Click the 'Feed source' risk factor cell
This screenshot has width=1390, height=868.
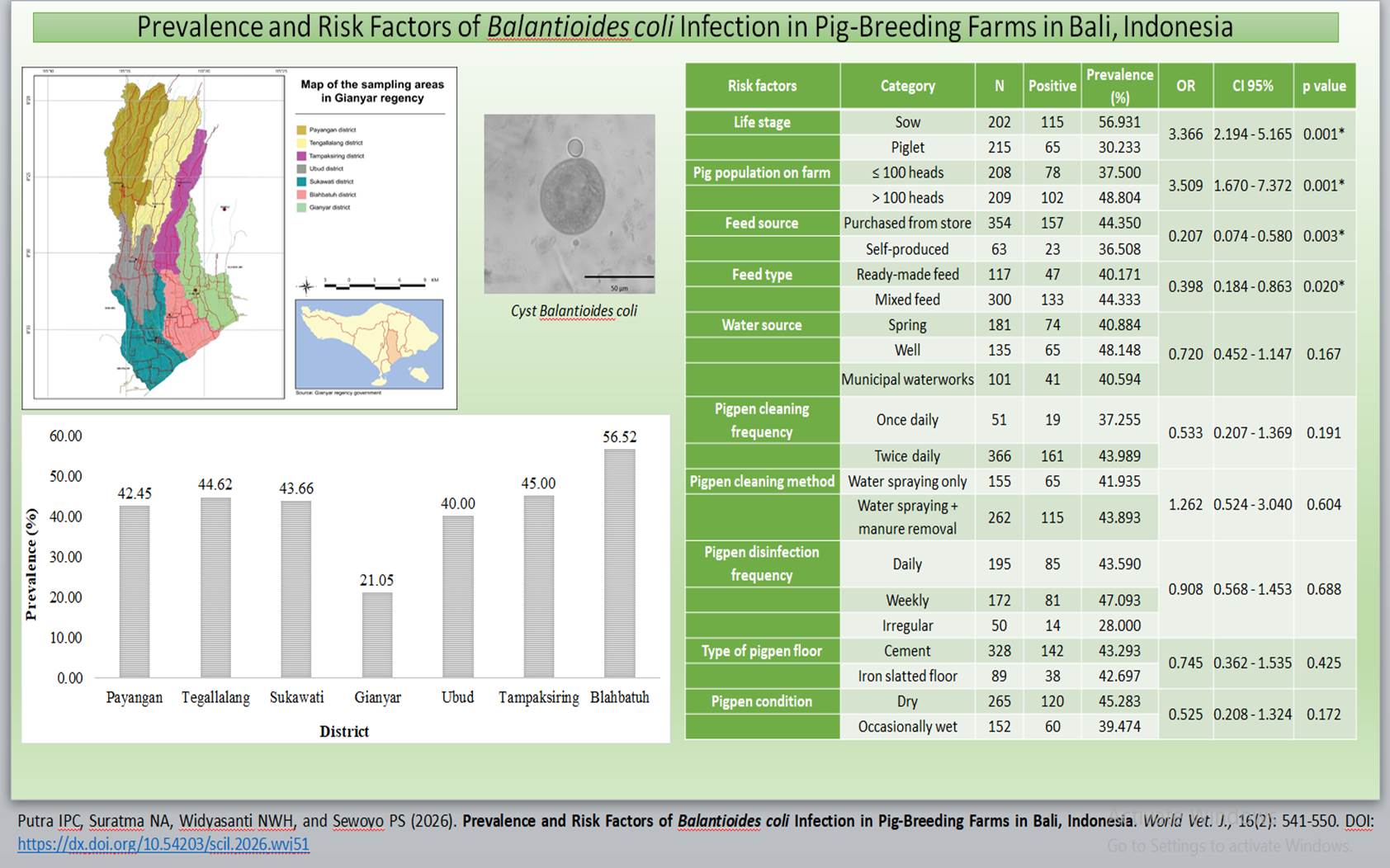(x=762, y=223)
